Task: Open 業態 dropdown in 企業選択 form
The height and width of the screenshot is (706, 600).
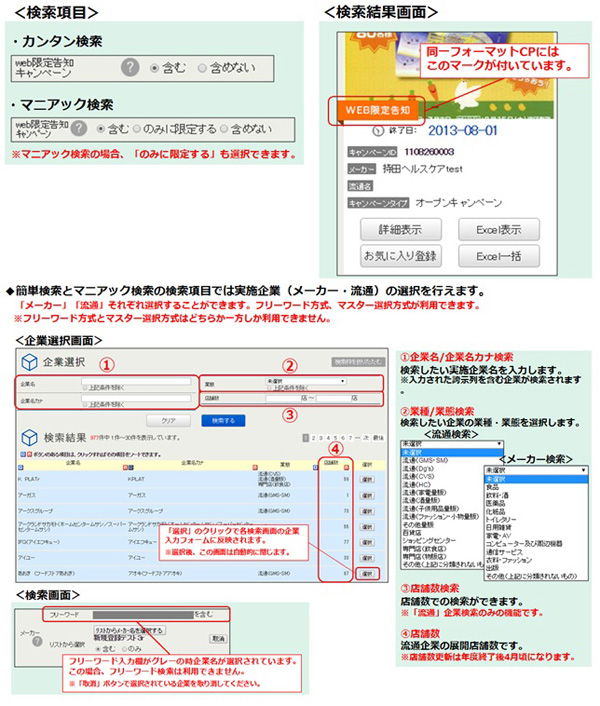Action: (306, 381)
